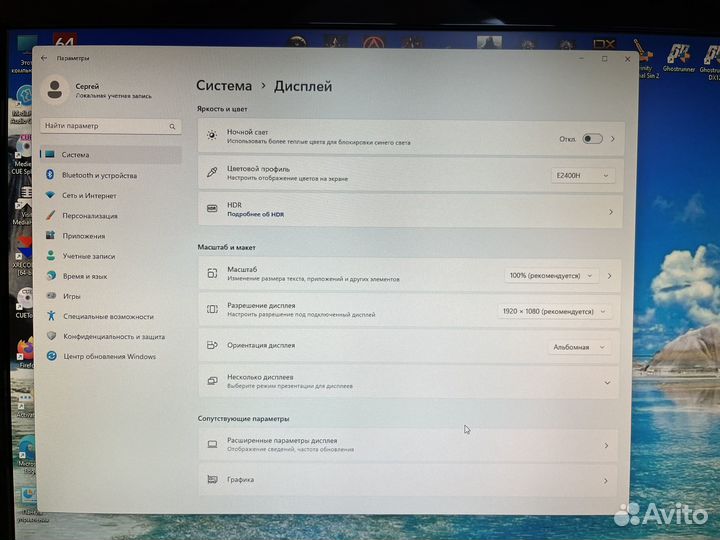Click the Разрешение дисплея icon
This screenshot has height=540, width=720.
(212, 309)
